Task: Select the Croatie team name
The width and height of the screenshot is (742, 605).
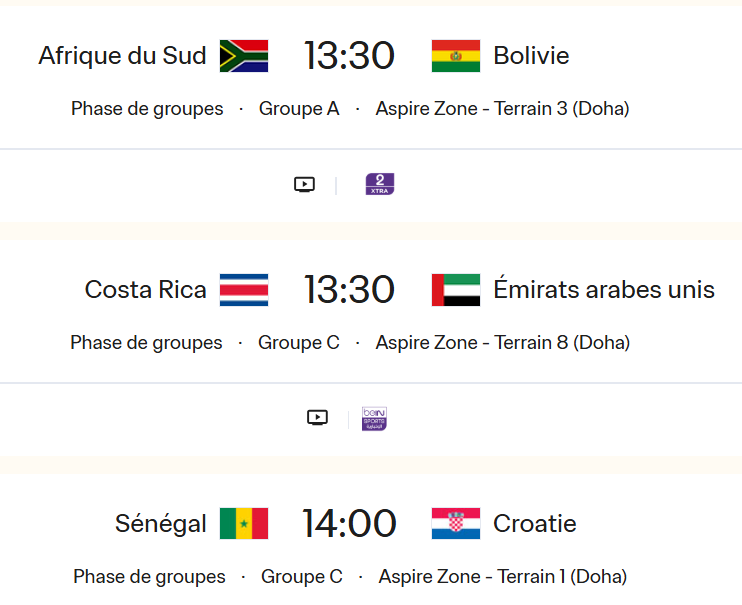Action: tap(535, 523)
